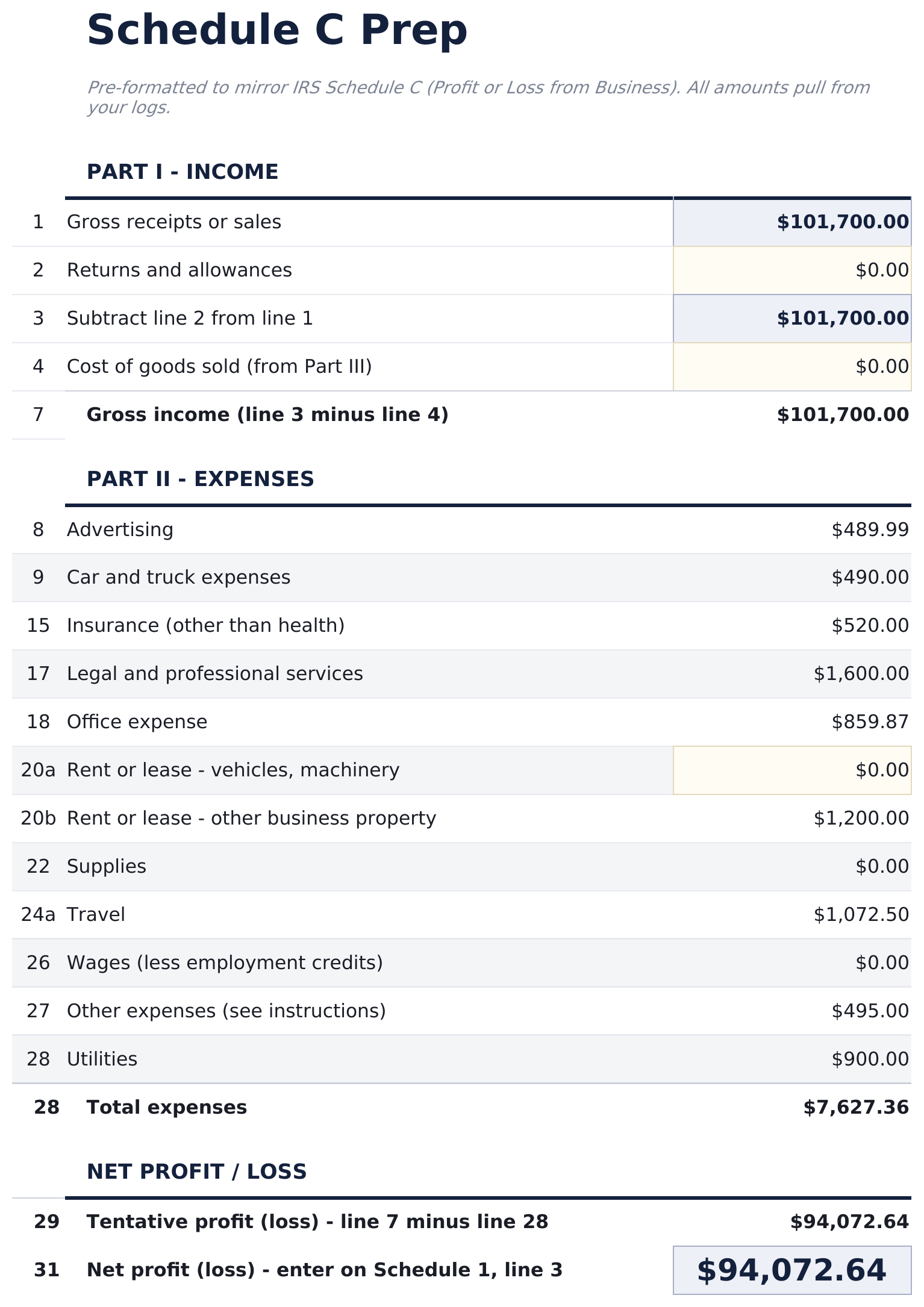Click the Advertising amount $489.99
This screenshot has width=924, height=1307.
pyautogui.click(x=870, y=530)
